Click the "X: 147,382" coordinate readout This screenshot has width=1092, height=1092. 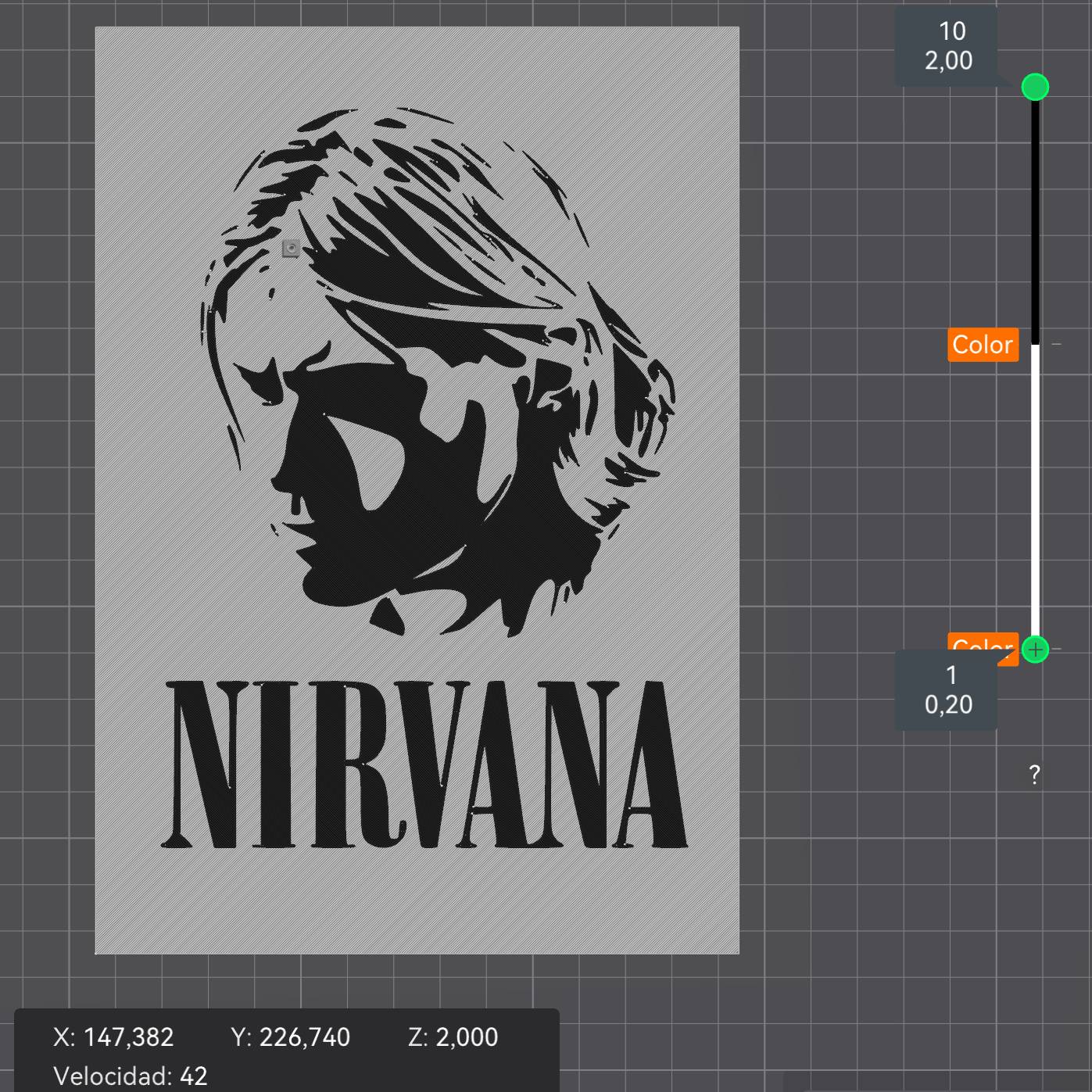pos(113,1037)
